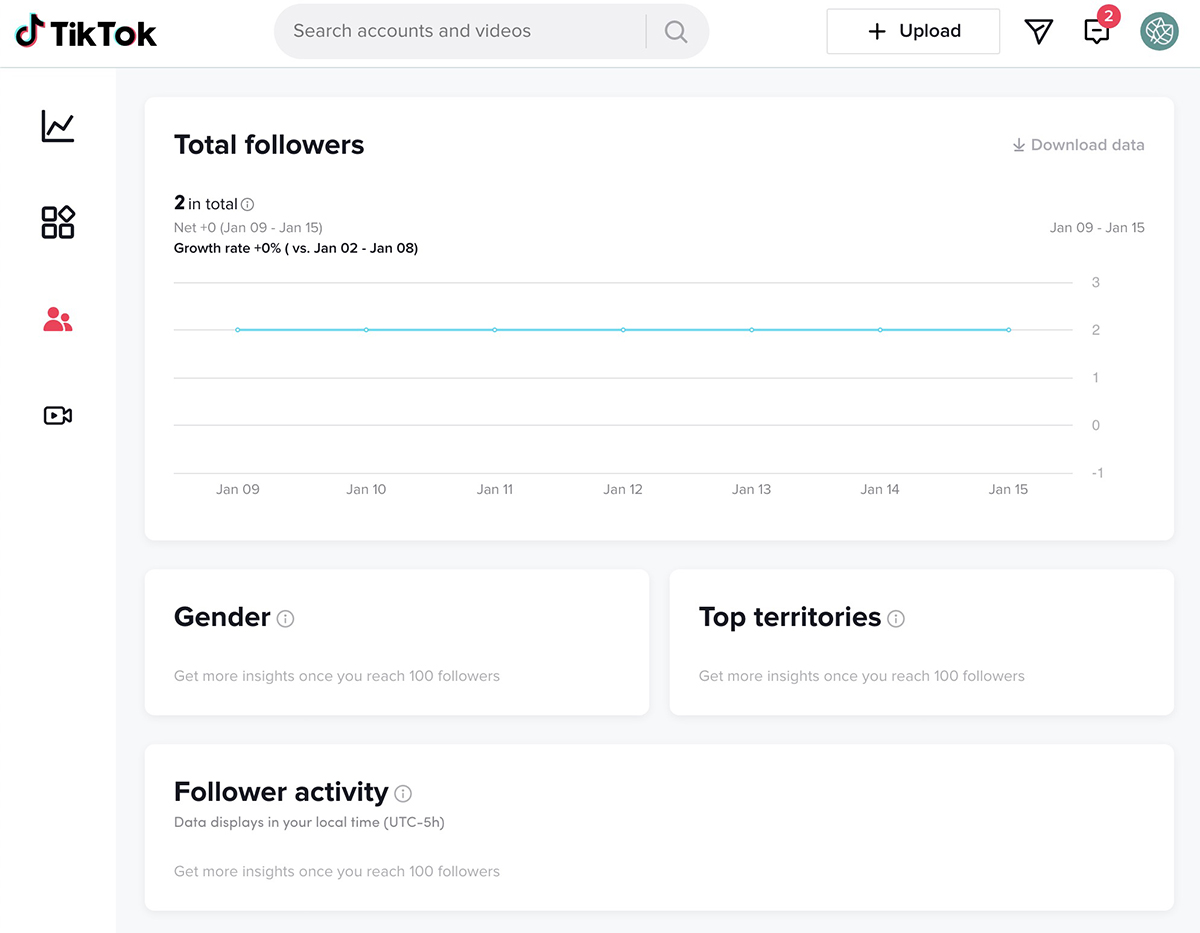
Task: Click the search magnifier icon
Action: pos(676,32)
